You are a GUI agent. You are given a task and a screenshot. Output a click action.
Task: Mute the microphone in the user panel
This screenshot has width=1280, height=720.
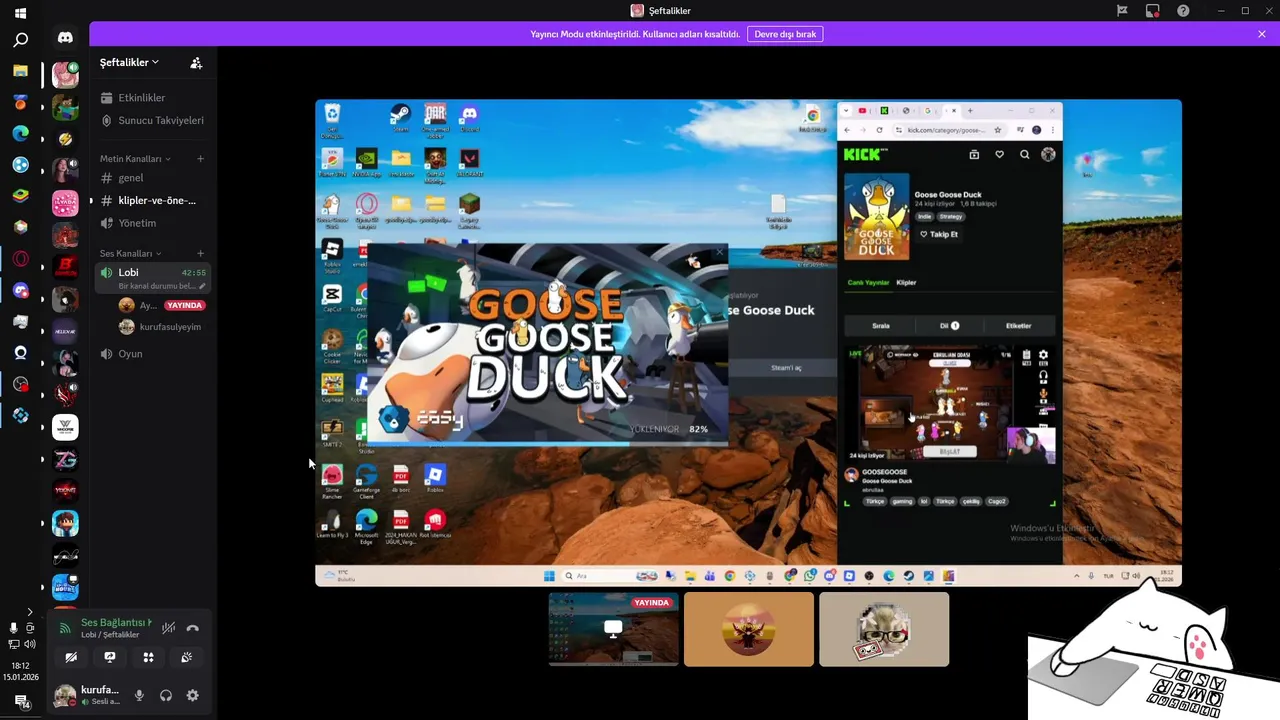tap(139, 695)
